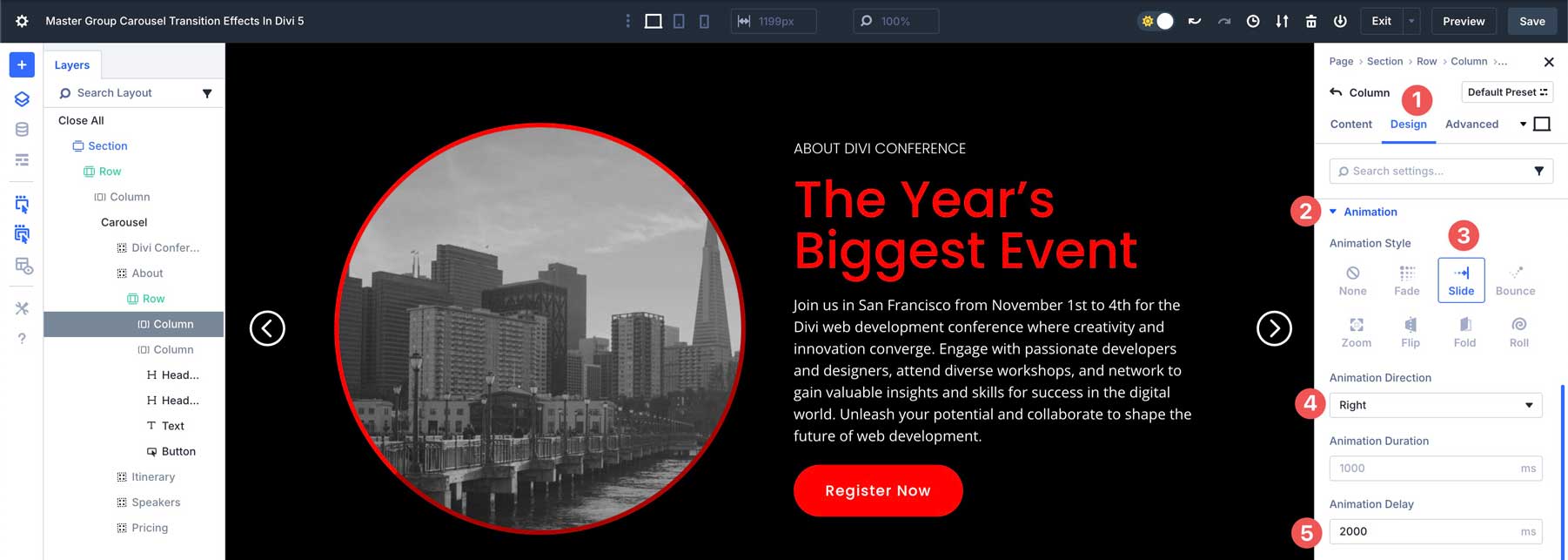1568x560 pixels.
Task: Select the Carousel layer
Action: point(124,222)
